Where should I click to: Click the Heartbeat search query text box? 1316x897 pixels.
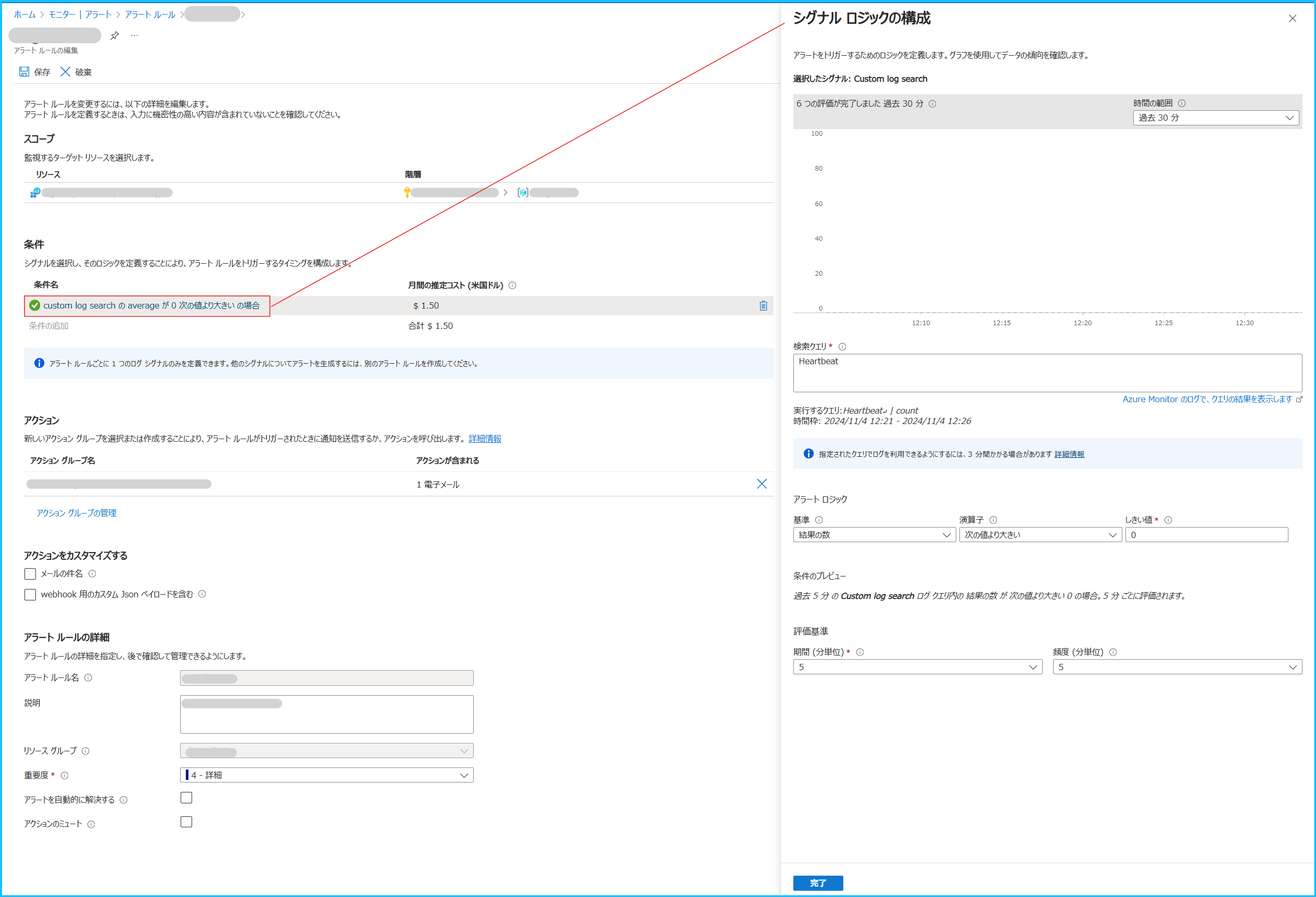pos(1047,373)
